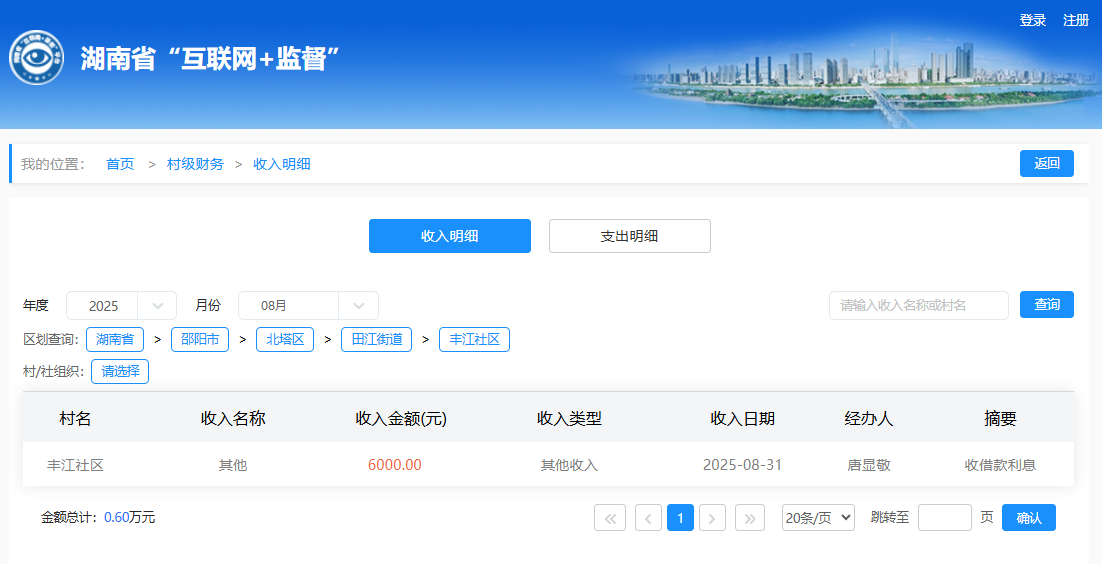Open the 20条/页 page size selector
1102x564 pixels.
click(818, 517)
